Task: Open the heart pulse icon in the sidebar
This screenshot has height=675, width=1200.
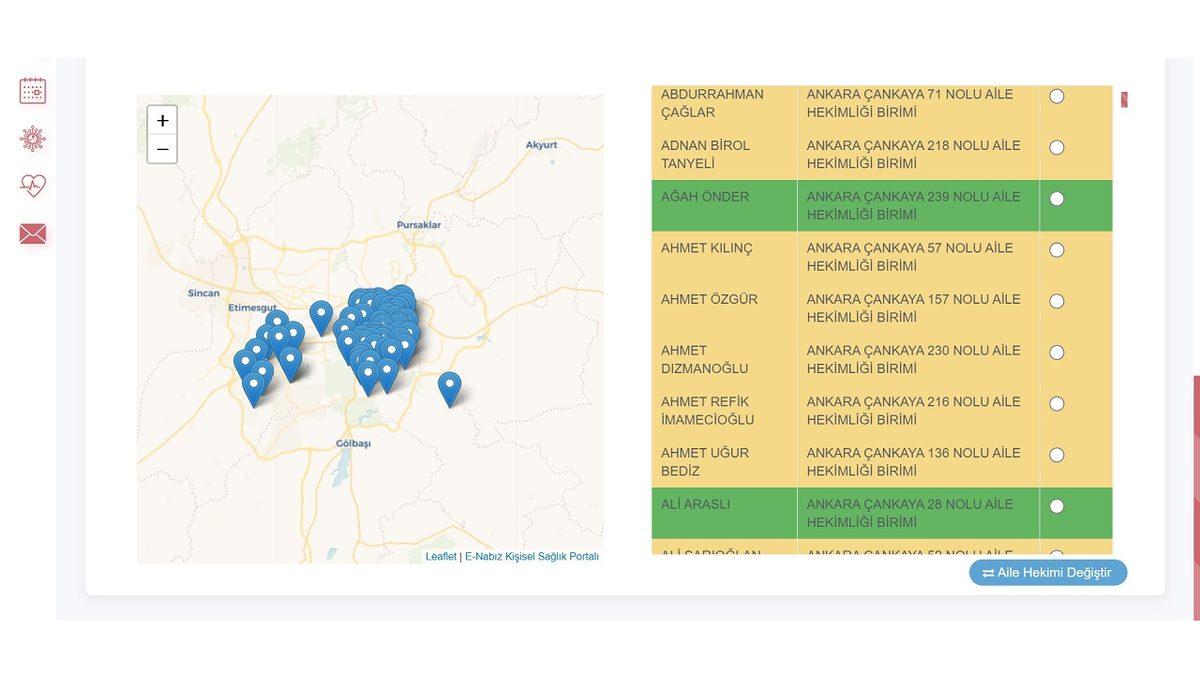Action: [x=33, y=185]
